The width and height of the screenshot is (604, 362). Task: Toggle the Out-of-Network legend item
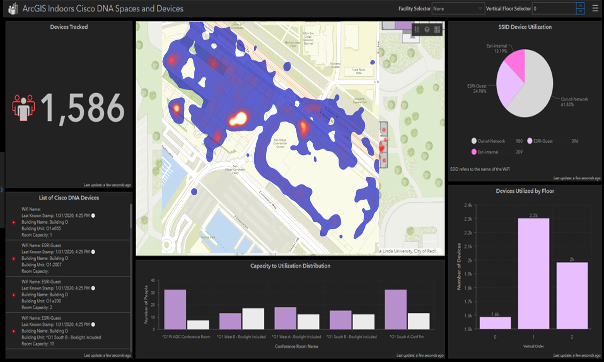[488, 141]
